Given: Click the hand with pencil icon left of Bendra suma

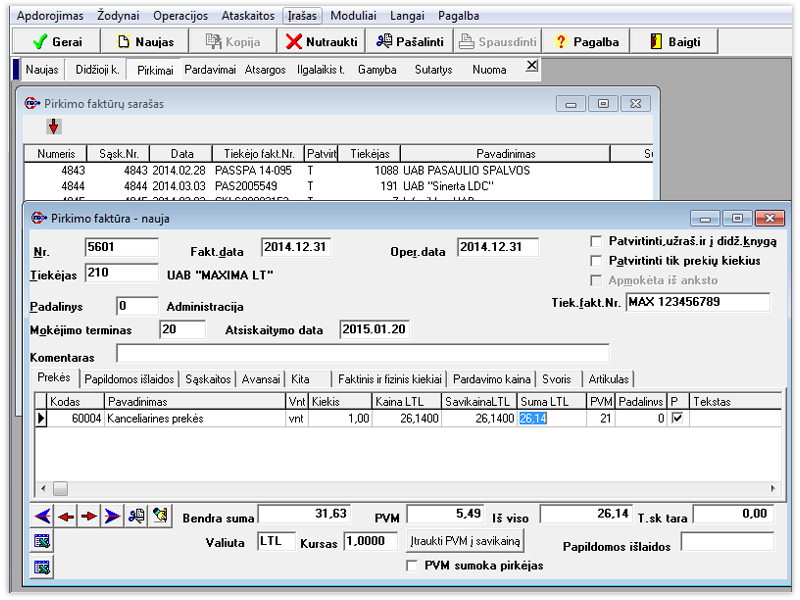Looking at the screenshot, I should (x=160, y=516).
